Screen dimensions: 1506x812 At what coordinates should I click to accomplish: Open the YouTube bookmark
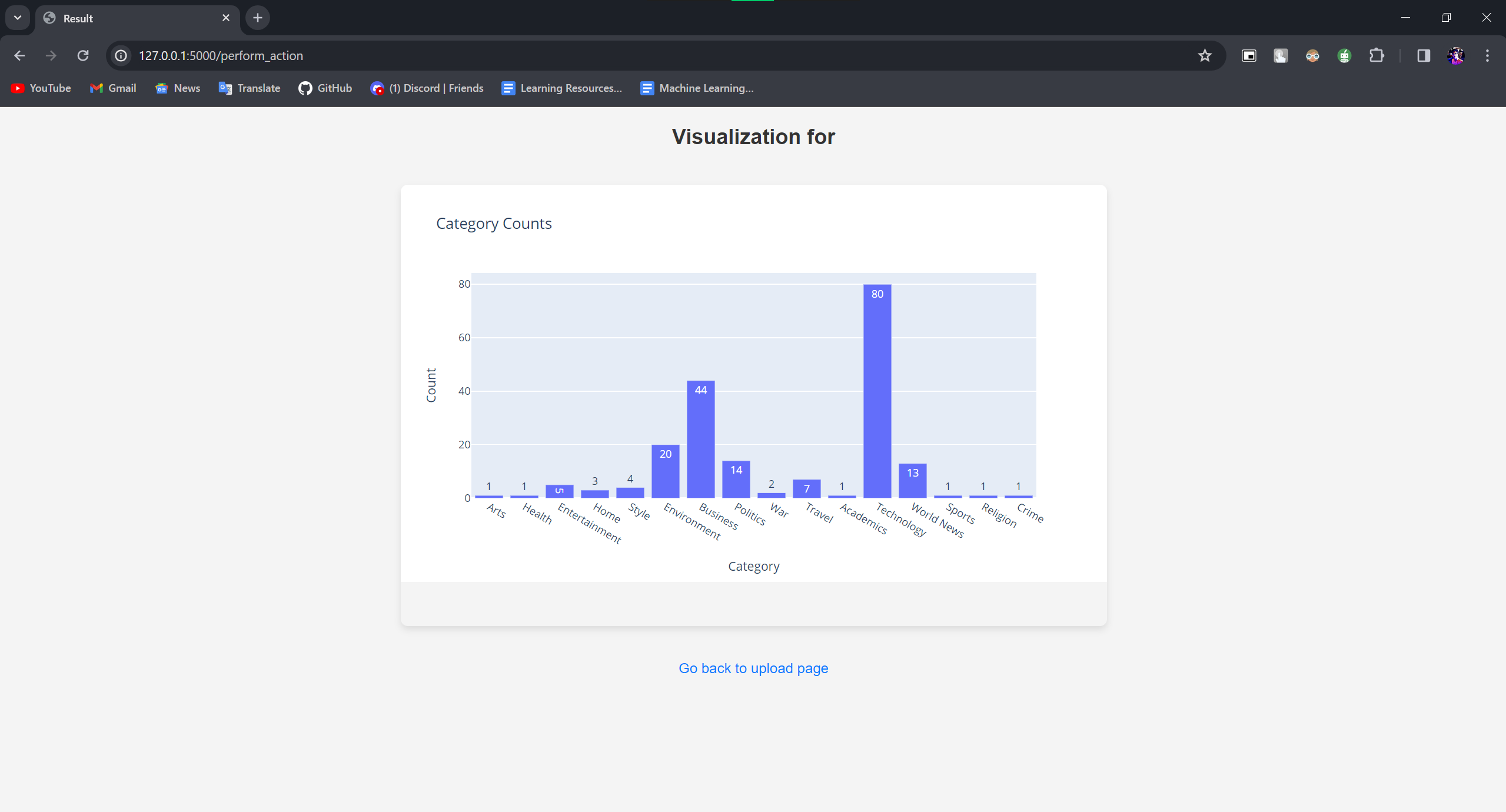pyautogui.click(x=40, y=88)
